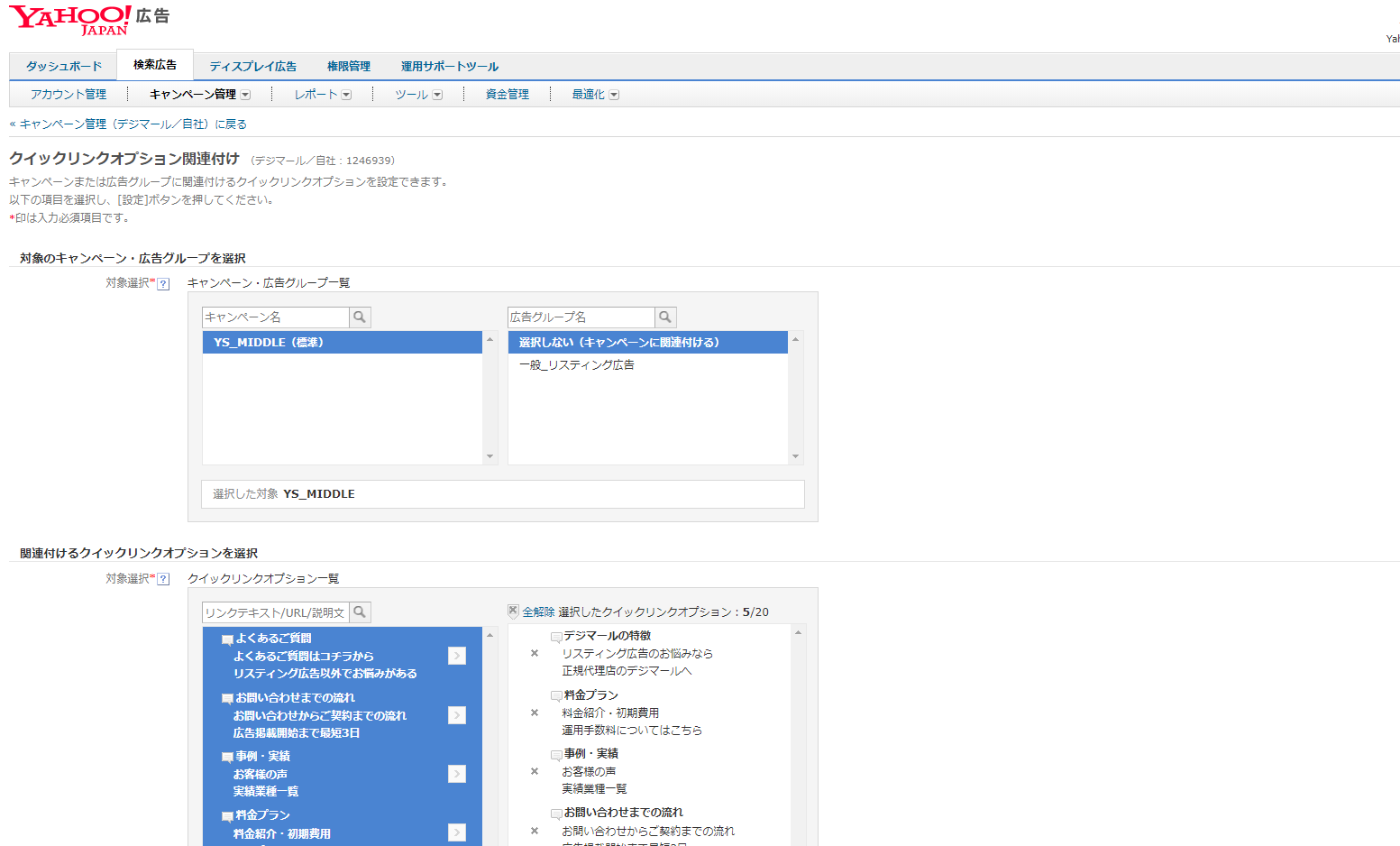Remove お問い合わせまでの流れ from selected list via X

pos(535,831)
